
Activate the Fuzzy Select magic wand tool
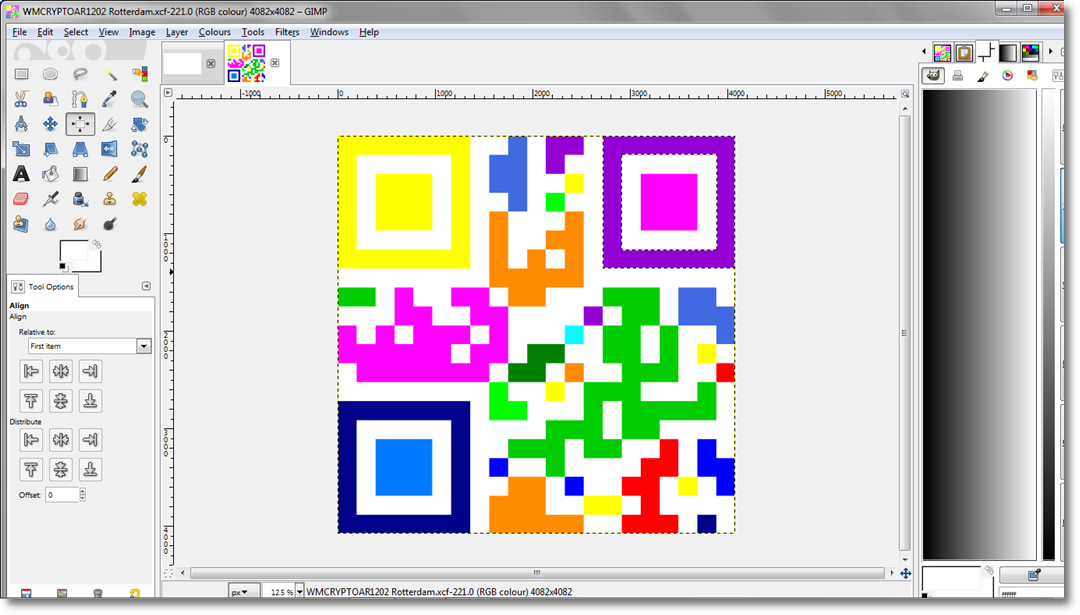tap(110, 74)
